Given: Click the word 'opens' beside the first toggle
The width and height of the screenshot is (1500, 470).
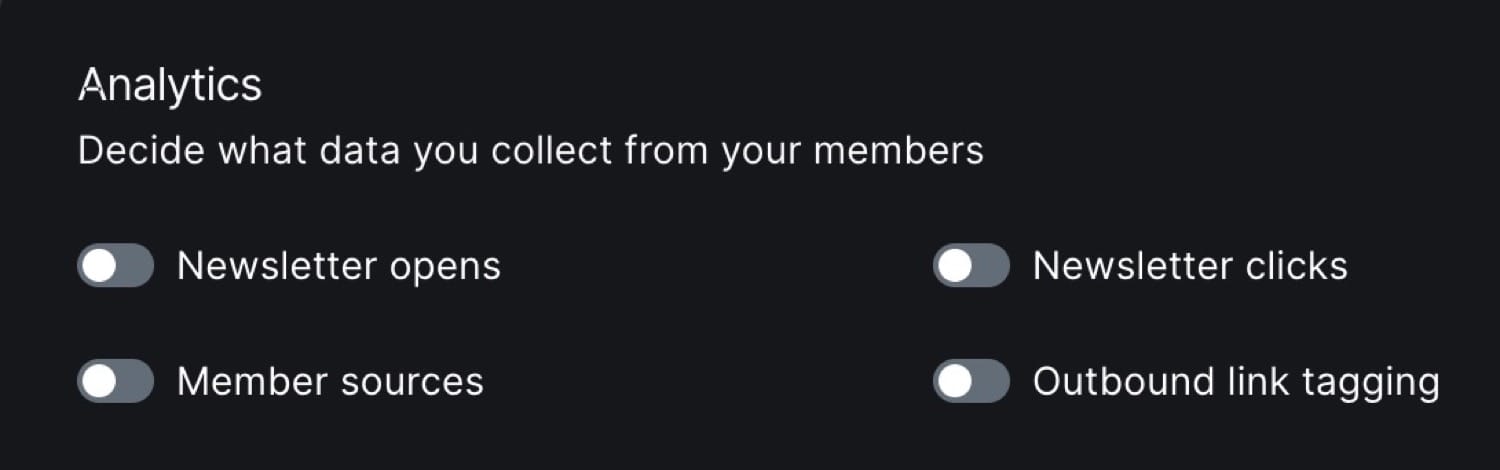Looking at the screenshot, I should pyautogui.click(x=445, y=266).
